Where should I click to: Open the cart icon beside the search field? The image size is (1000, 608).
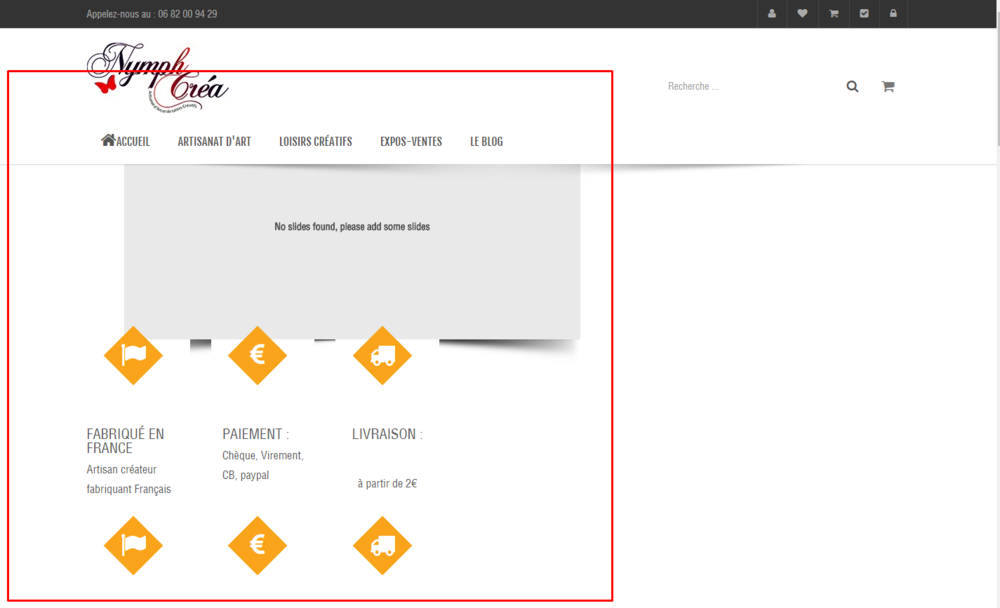click(887, 86)
